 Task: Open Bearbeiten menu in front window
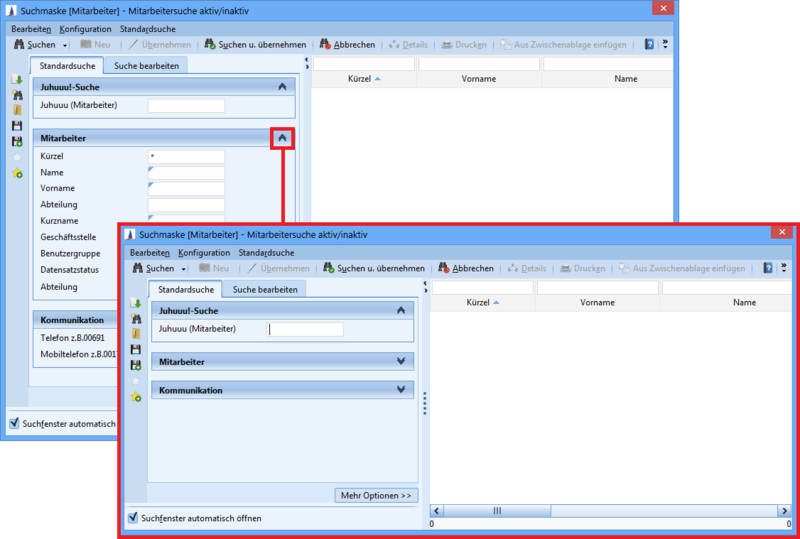(x=149, y=253)
